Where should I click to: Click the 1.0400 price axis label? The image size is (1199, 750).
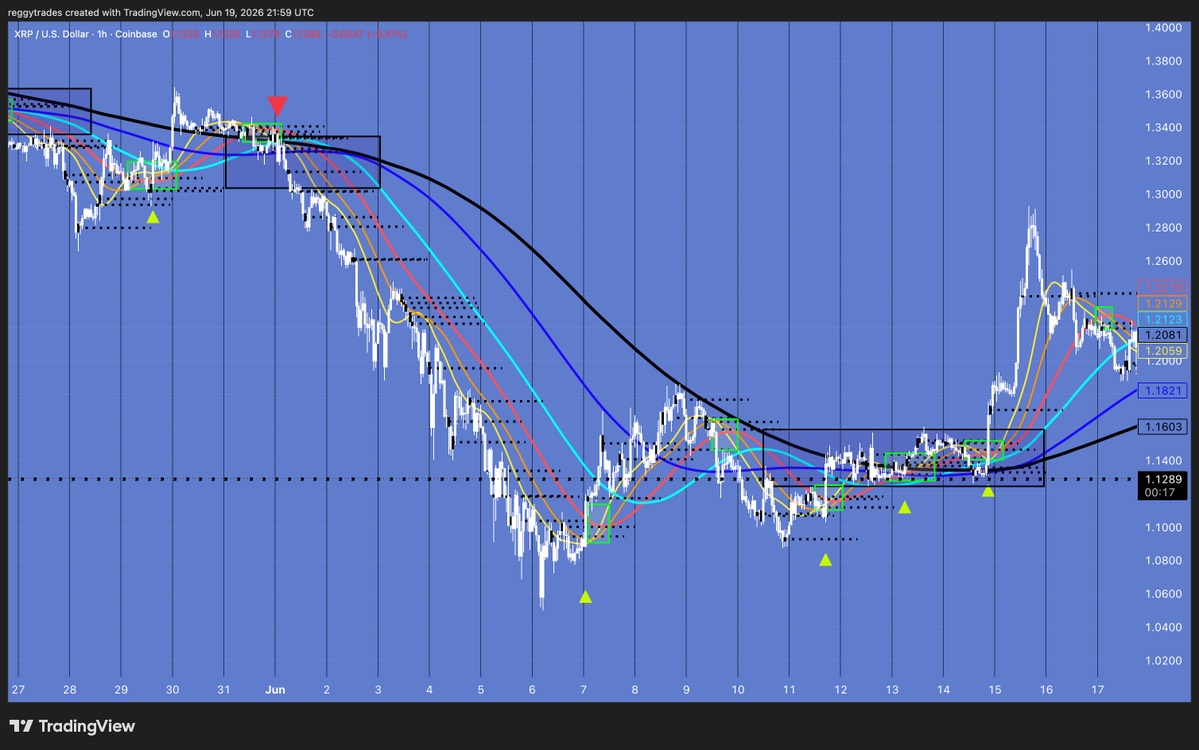1163,627
